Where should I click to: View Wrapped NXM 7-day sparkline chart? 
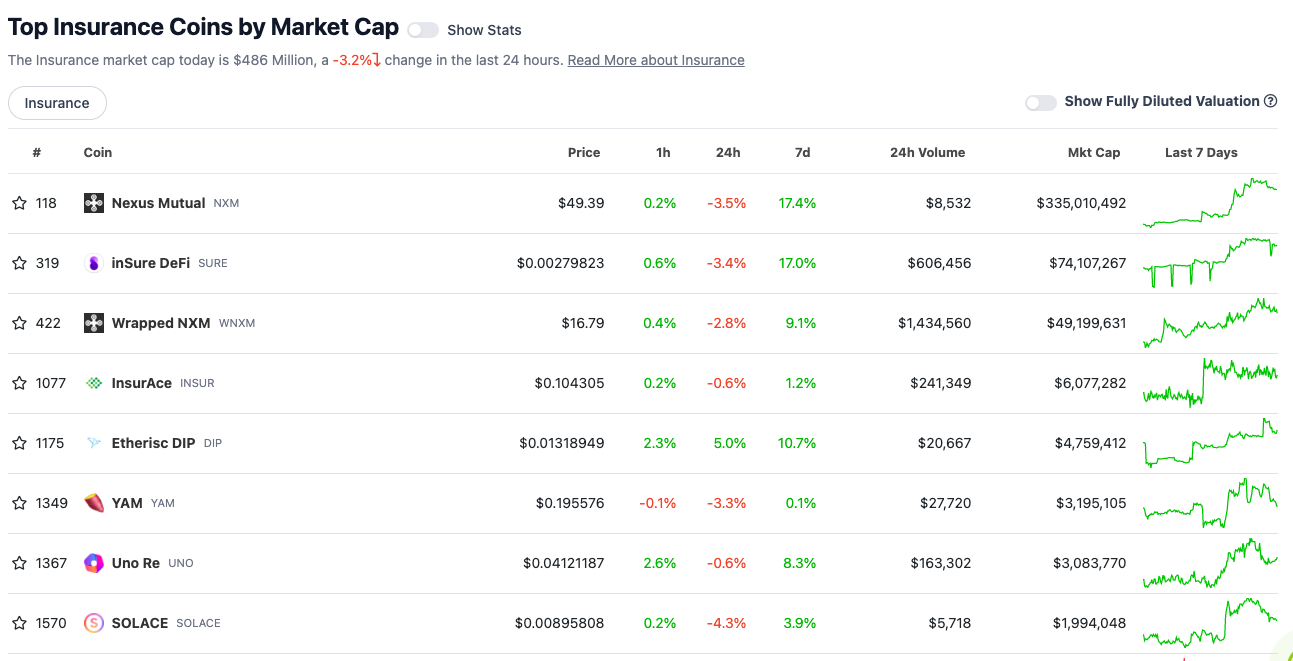click(1210, 323)
